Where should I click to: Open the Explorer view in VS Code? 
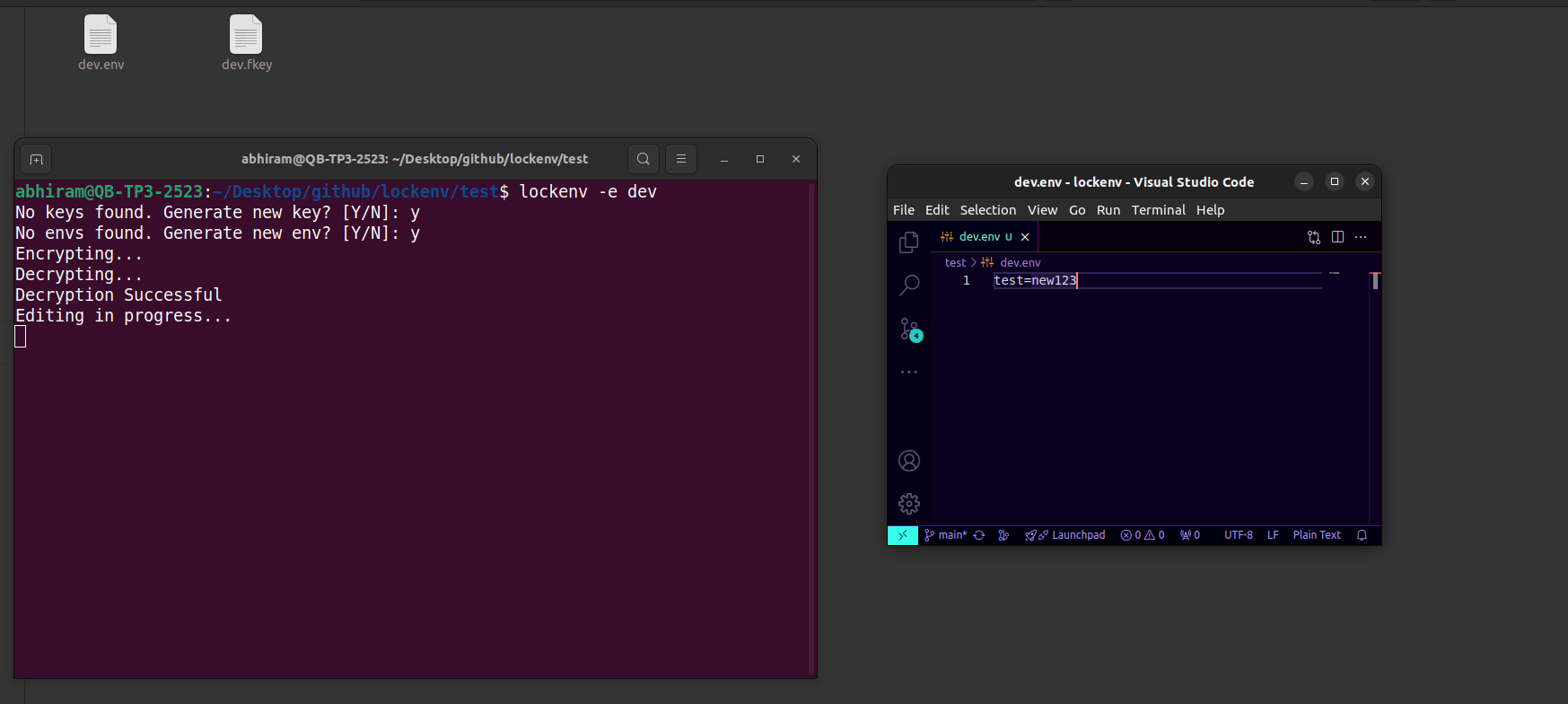tap(909, 242)
